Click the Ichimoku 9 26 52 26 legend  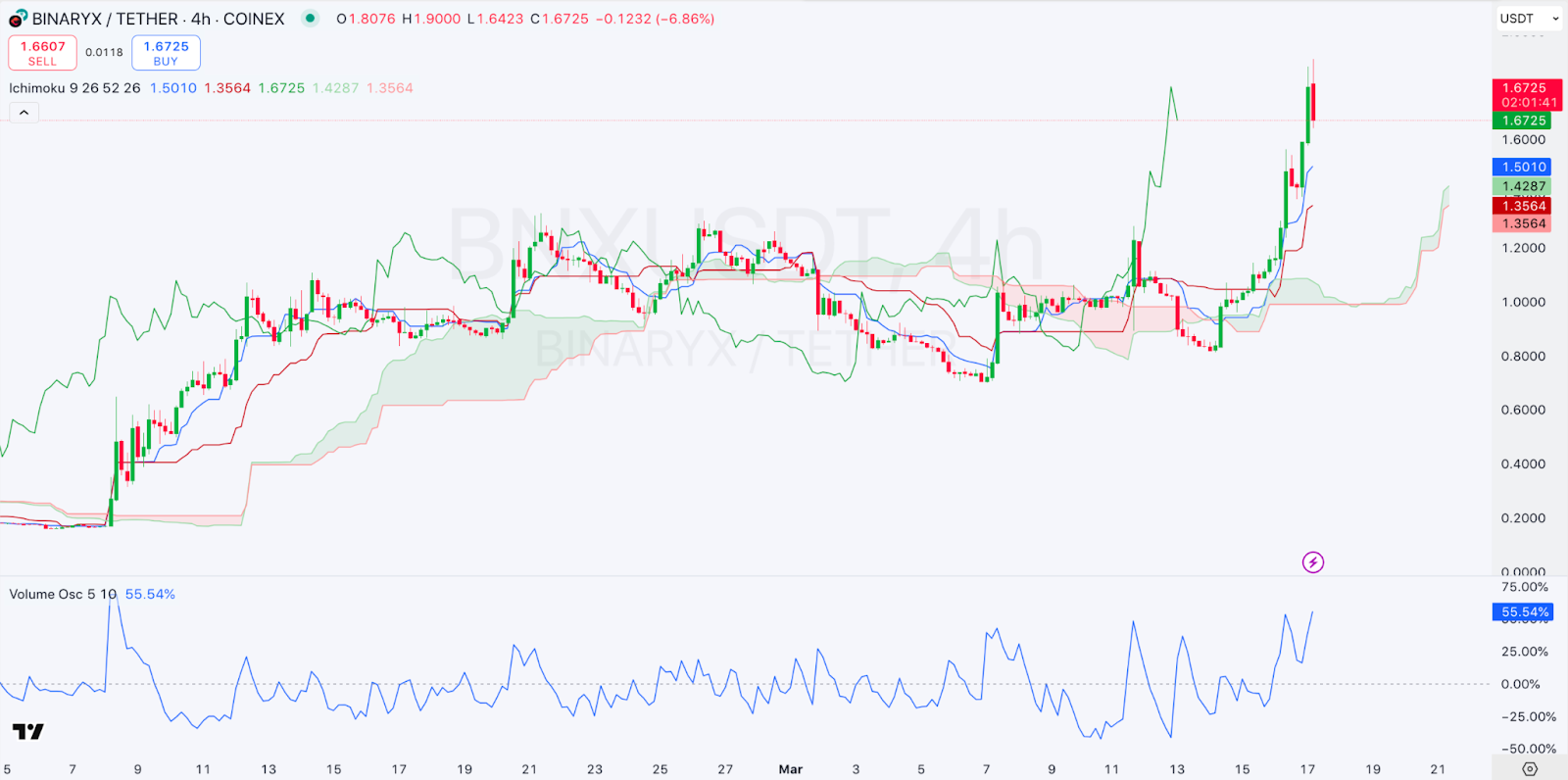pyautogui.click(x=74, y=88)
